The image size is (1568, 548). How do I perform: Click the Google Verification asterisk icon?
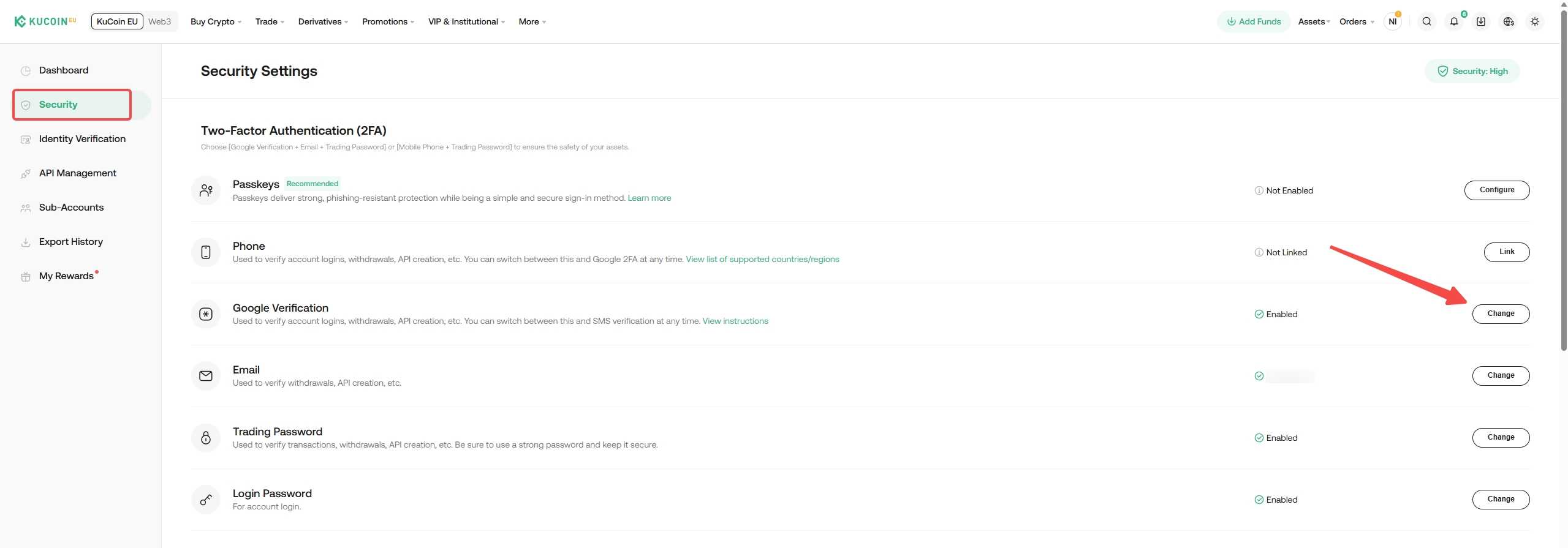(x=206, y=314)
